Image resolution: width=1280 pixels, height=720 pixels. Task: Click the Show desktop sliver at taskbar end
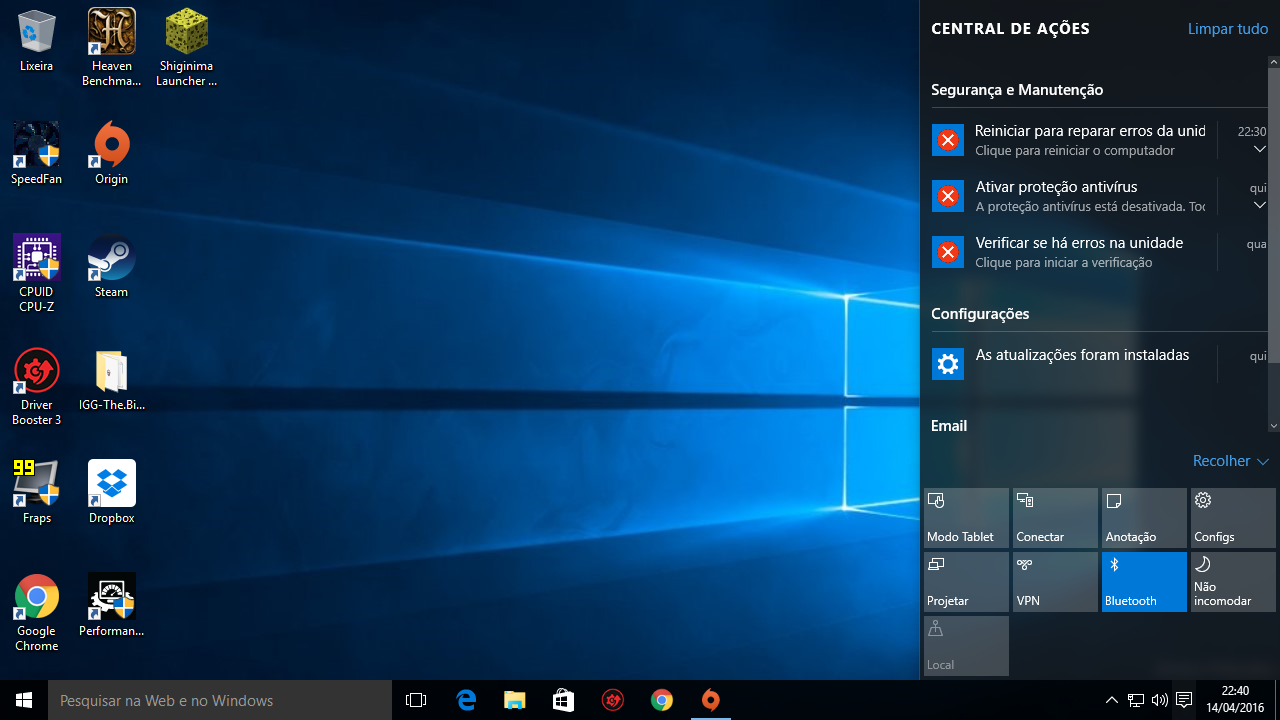1277,700
